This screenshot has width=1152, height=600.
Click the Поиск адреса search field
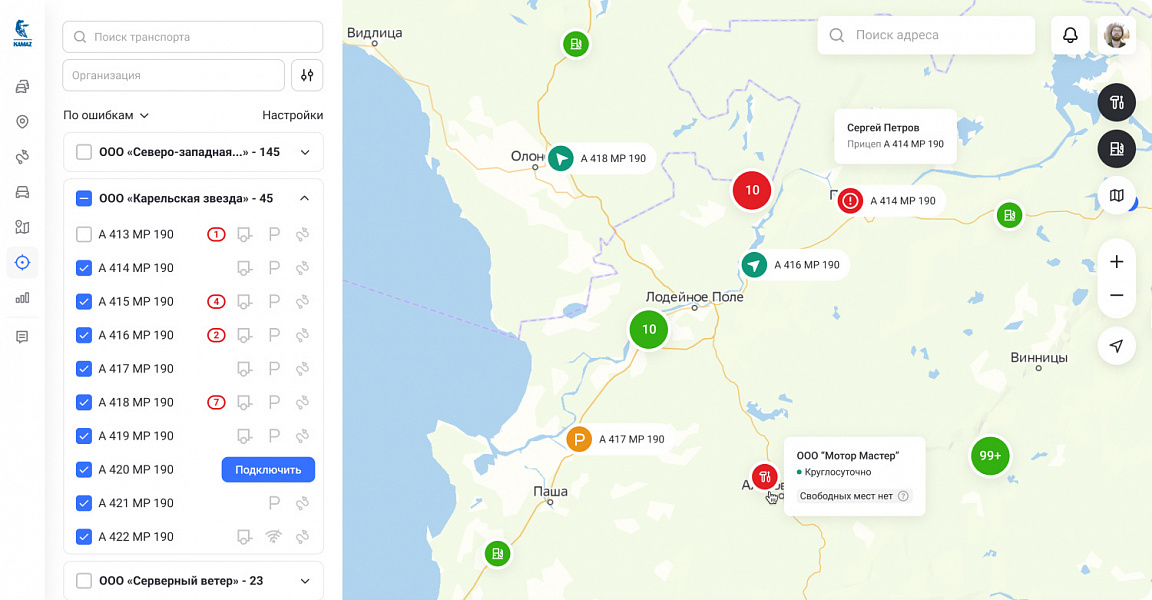(926, 35)
